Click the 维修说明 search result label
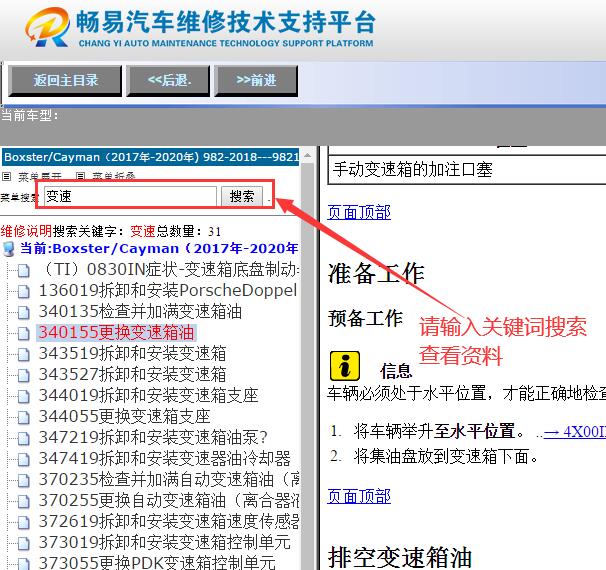This screenshot has height=570, width=606. [26, 231]
